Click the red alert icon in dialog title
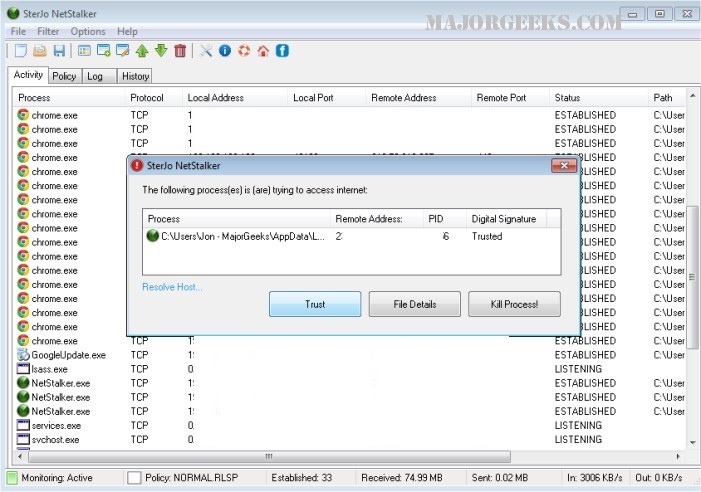This screenshot has height=492, width=701. point(137,166)
